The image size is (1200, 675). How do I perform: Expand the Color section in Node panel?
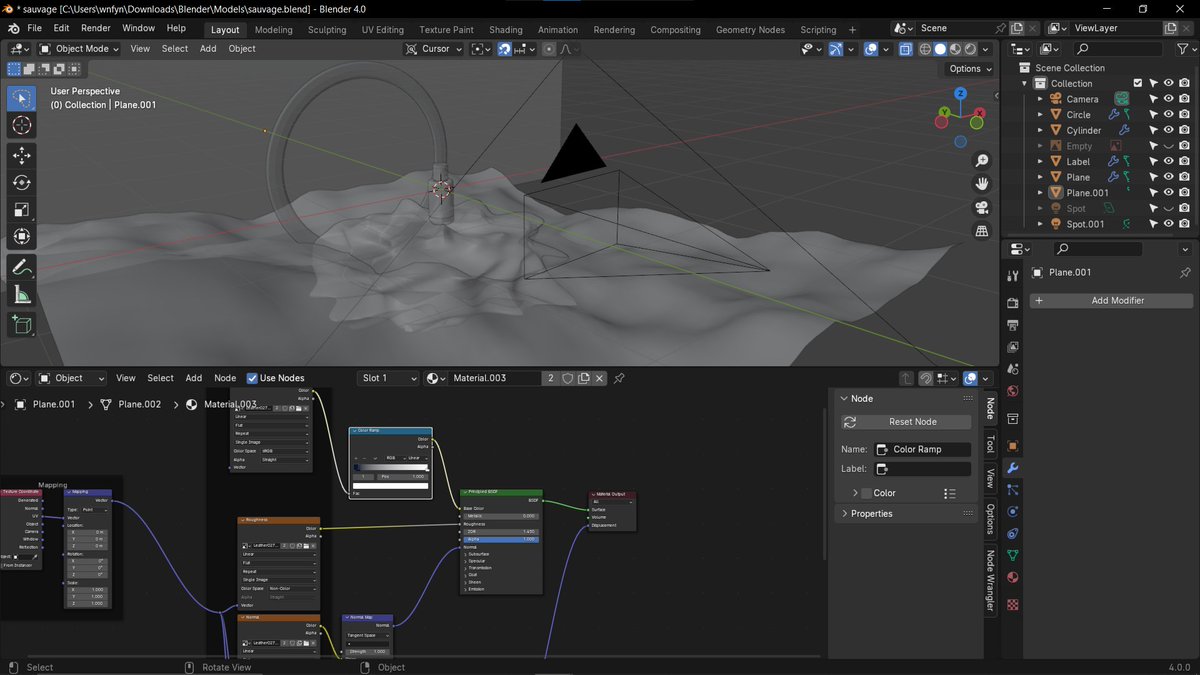(856, 493)
